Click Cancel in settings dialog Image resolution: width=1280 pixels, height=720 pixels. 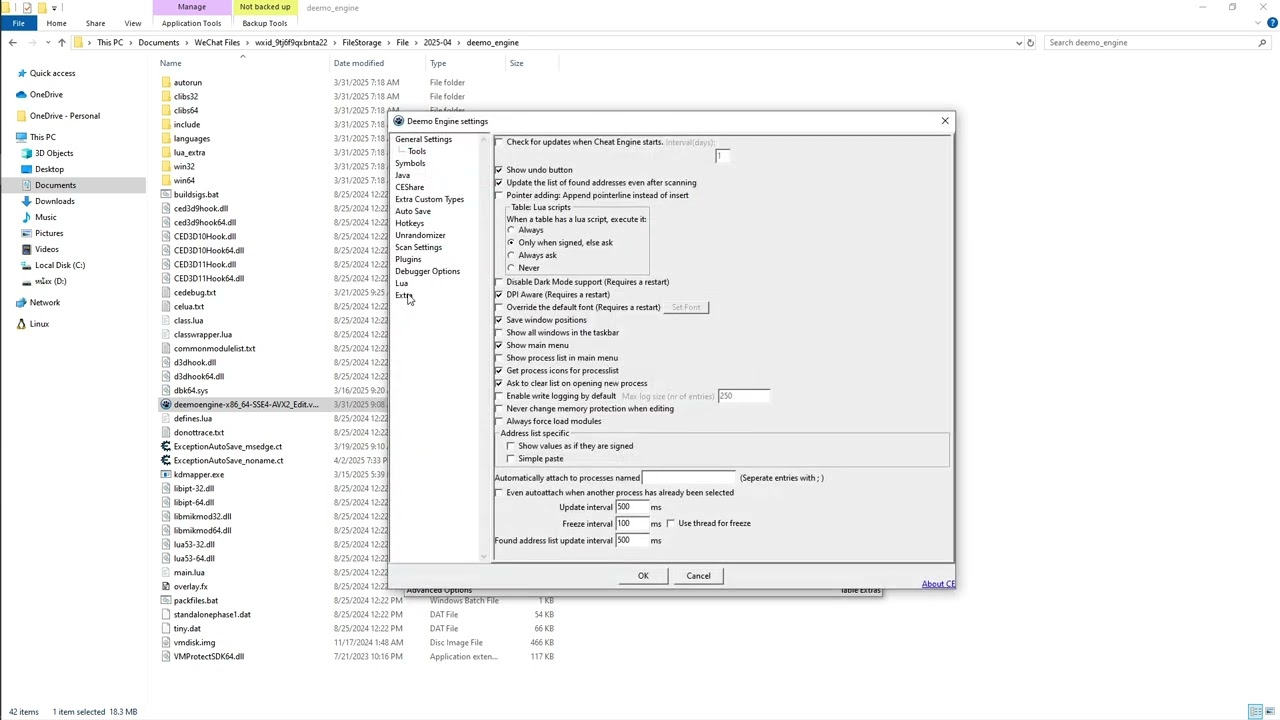(698, 576)
